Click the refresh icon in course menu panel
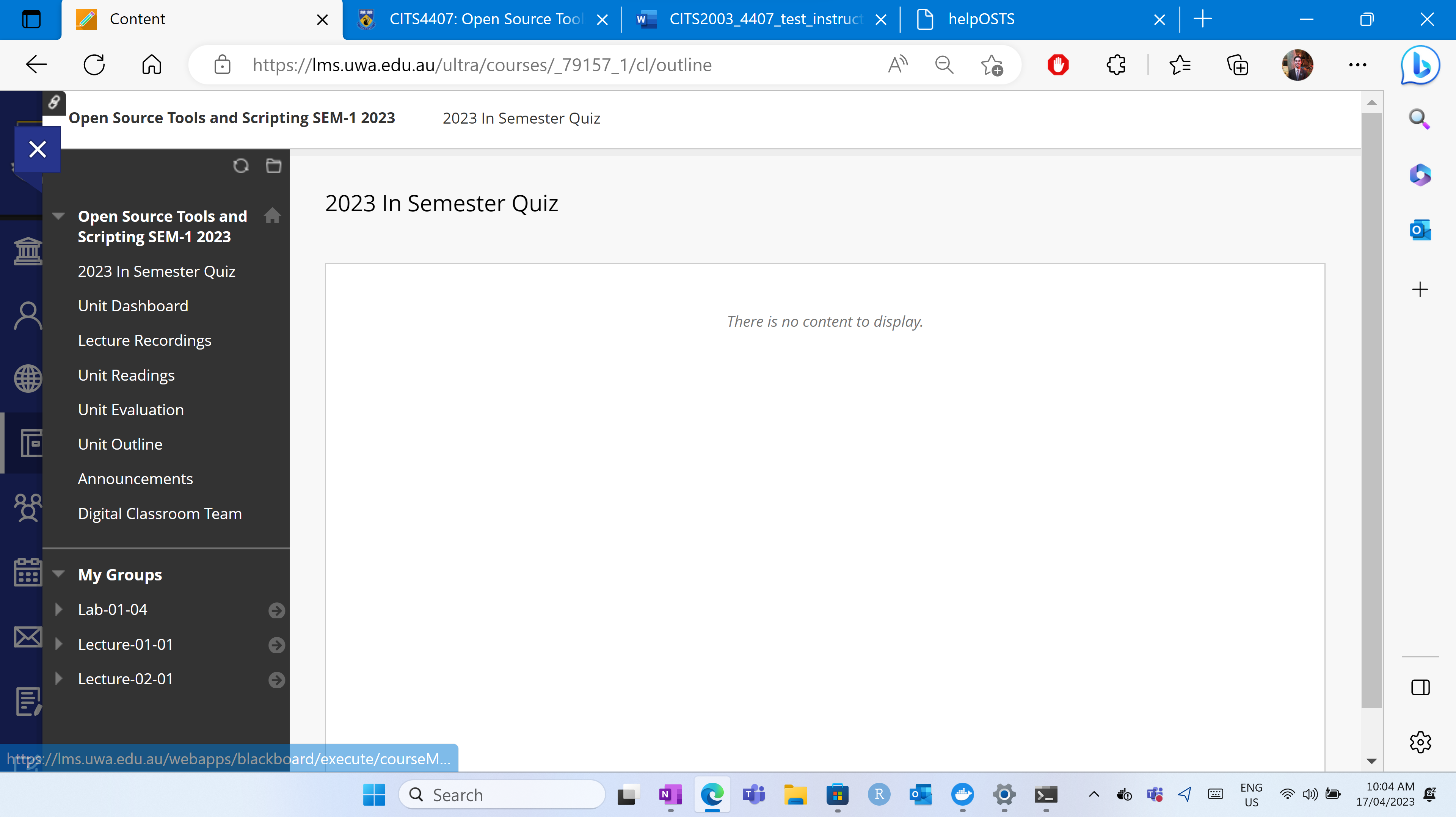Viewport: 1456px width, 817px height. click(x=241, y=166)
